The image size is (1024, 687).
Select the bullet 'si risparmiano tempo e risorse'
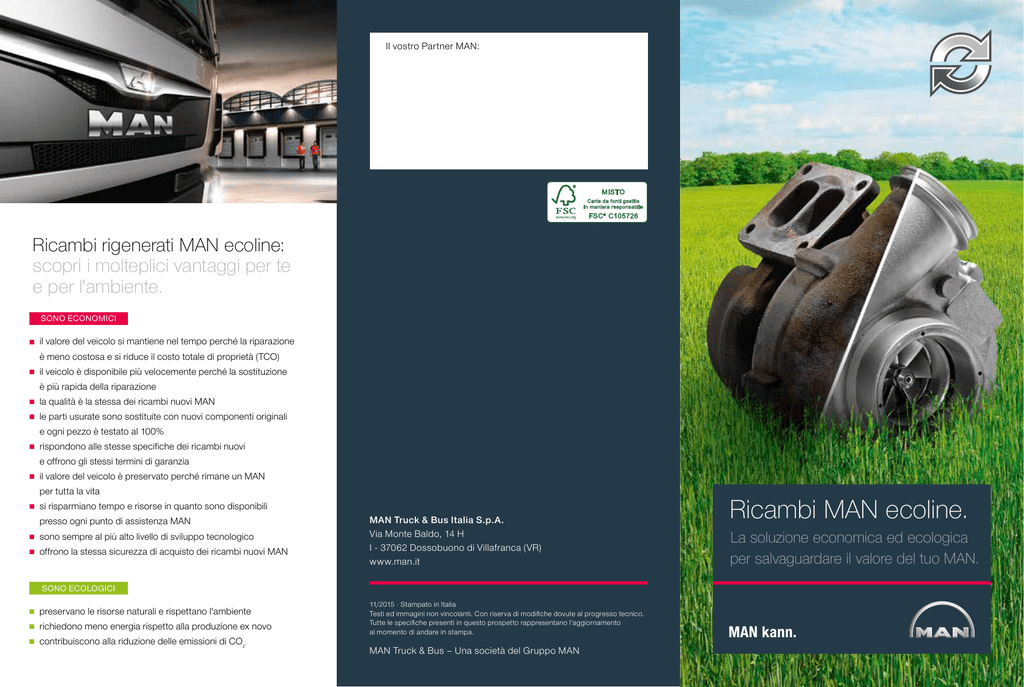pyautogui.click(x=153, y=514)
